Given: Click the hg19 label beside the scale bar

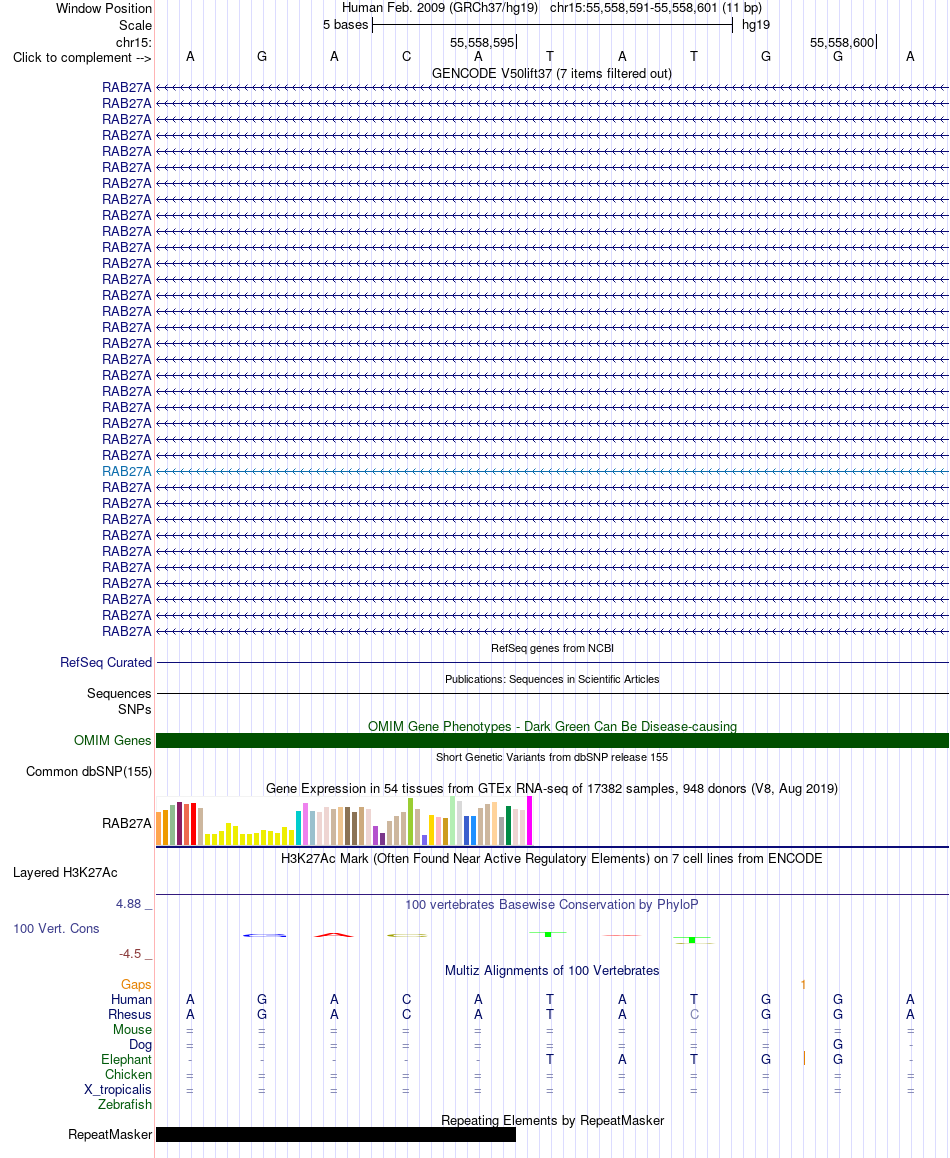Looking at the screenshot, I should (x=756, y=24).
